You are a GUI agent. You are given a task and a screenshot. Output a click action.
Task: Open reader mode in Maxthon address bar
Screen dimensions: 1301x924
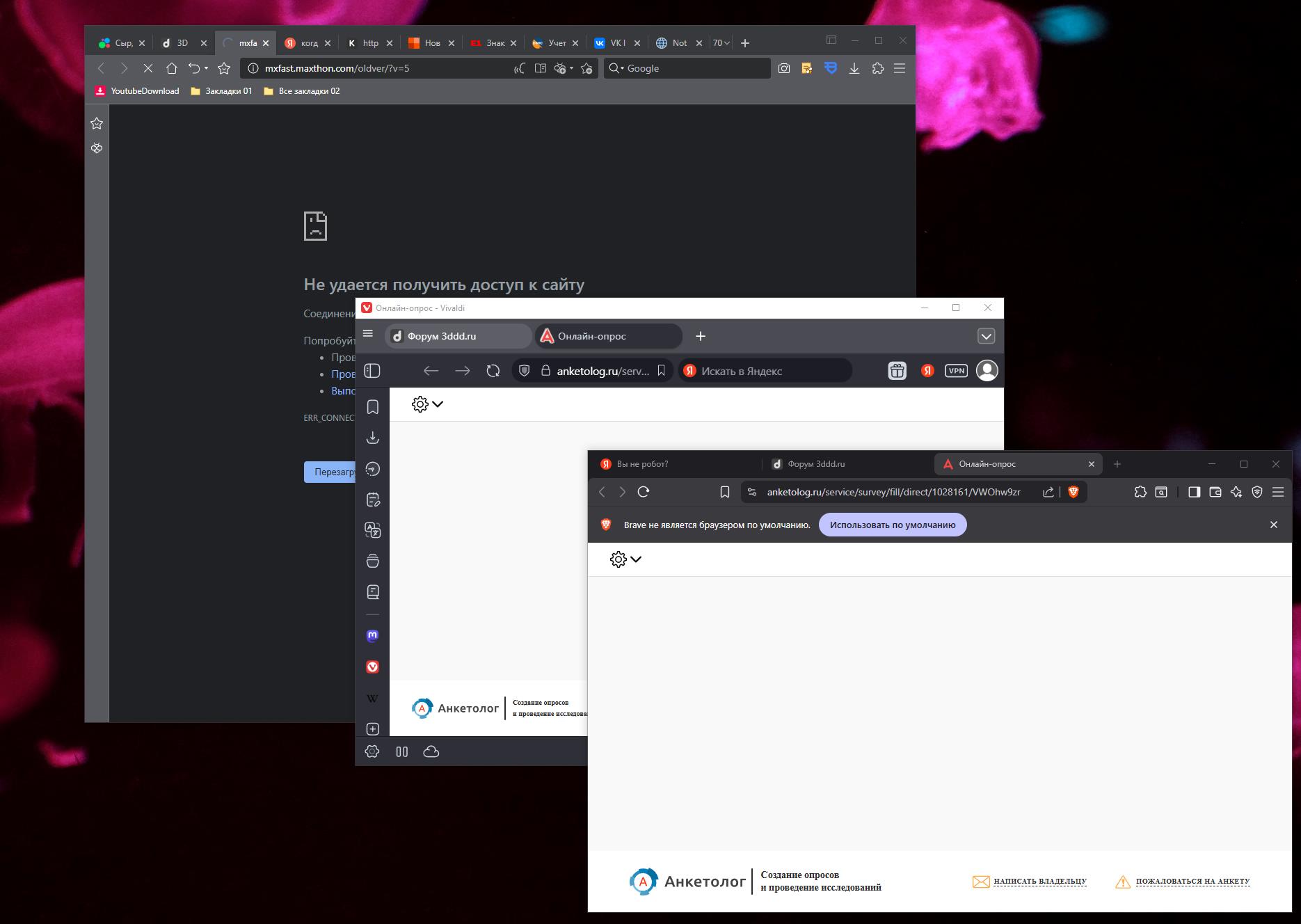[x=540, y=68]
